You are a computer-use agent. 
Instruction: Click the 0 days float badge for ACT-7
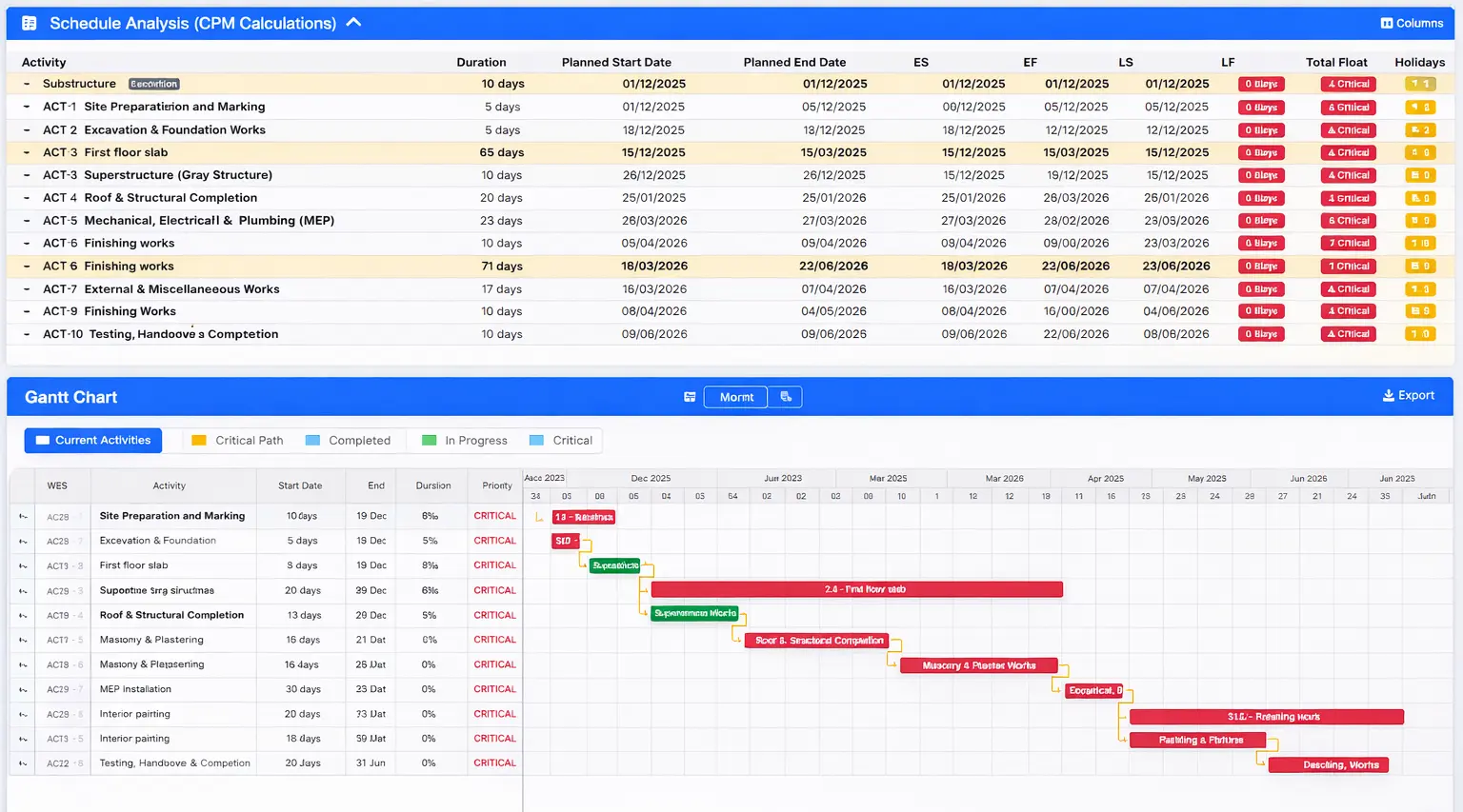pyautogui.click(x=1261, y=289)
